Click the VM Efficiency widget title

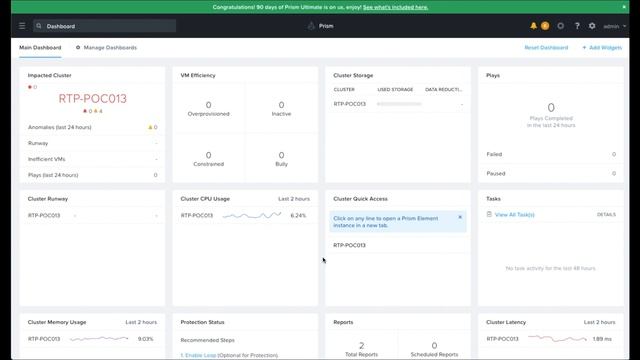[x=198, y=76]
